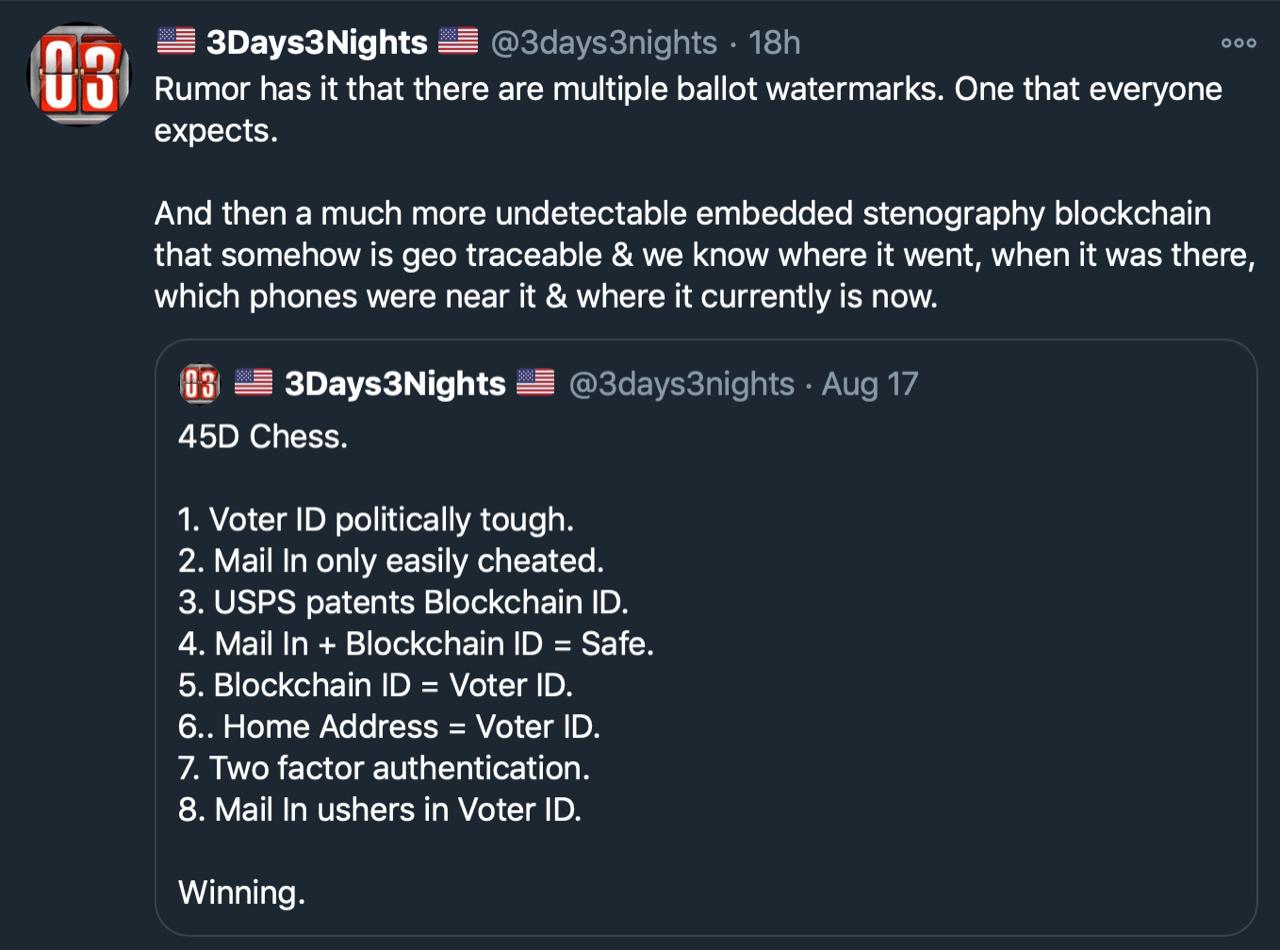Click the 'Rumor has it' tweet text
The width and height of the screenshot is (1280, 950).
(688, 110)
